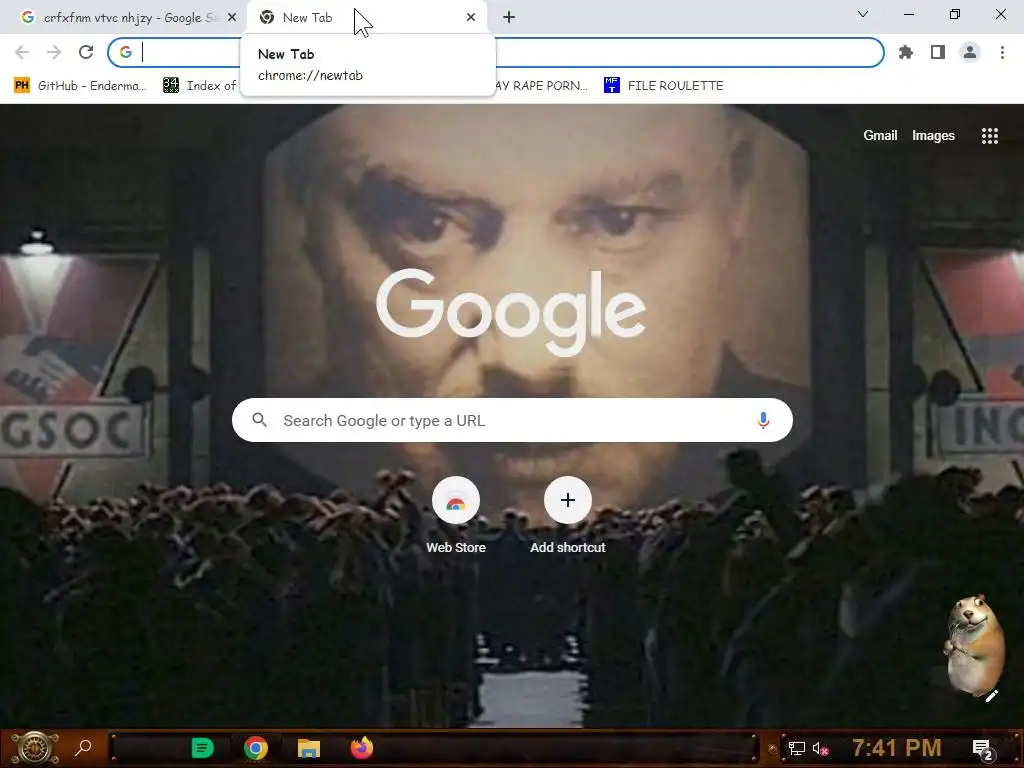The height and width of the screenshot is (768, 1024).
Task: Click the Search Google or type a URL box
Action: point(512,420)
